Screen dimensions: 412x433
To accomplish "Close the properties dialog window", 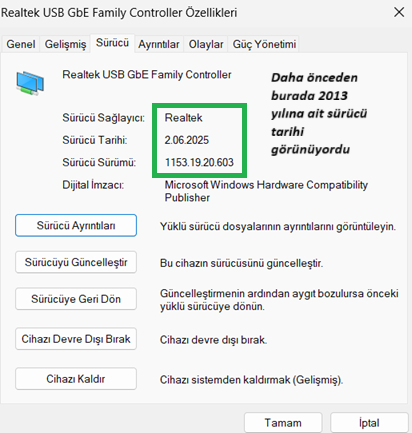I will [399, 13].
